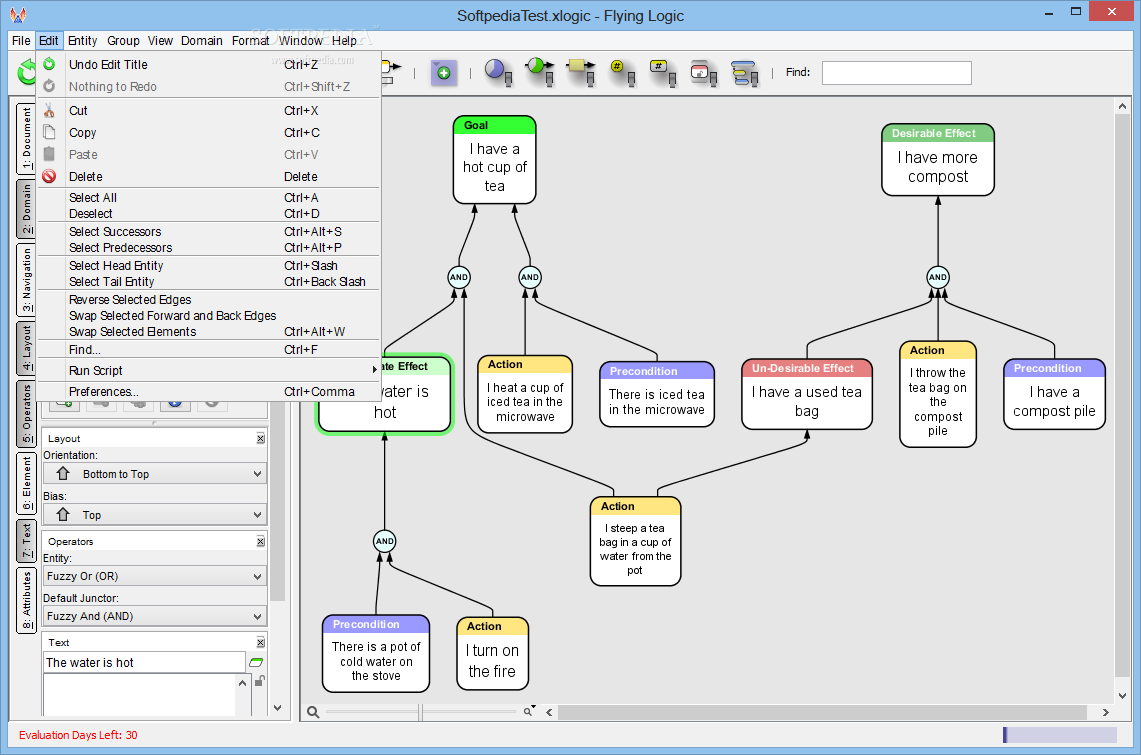Toggle the stacked blue-yellow bars toolbar icon

[x=745, y=73]
